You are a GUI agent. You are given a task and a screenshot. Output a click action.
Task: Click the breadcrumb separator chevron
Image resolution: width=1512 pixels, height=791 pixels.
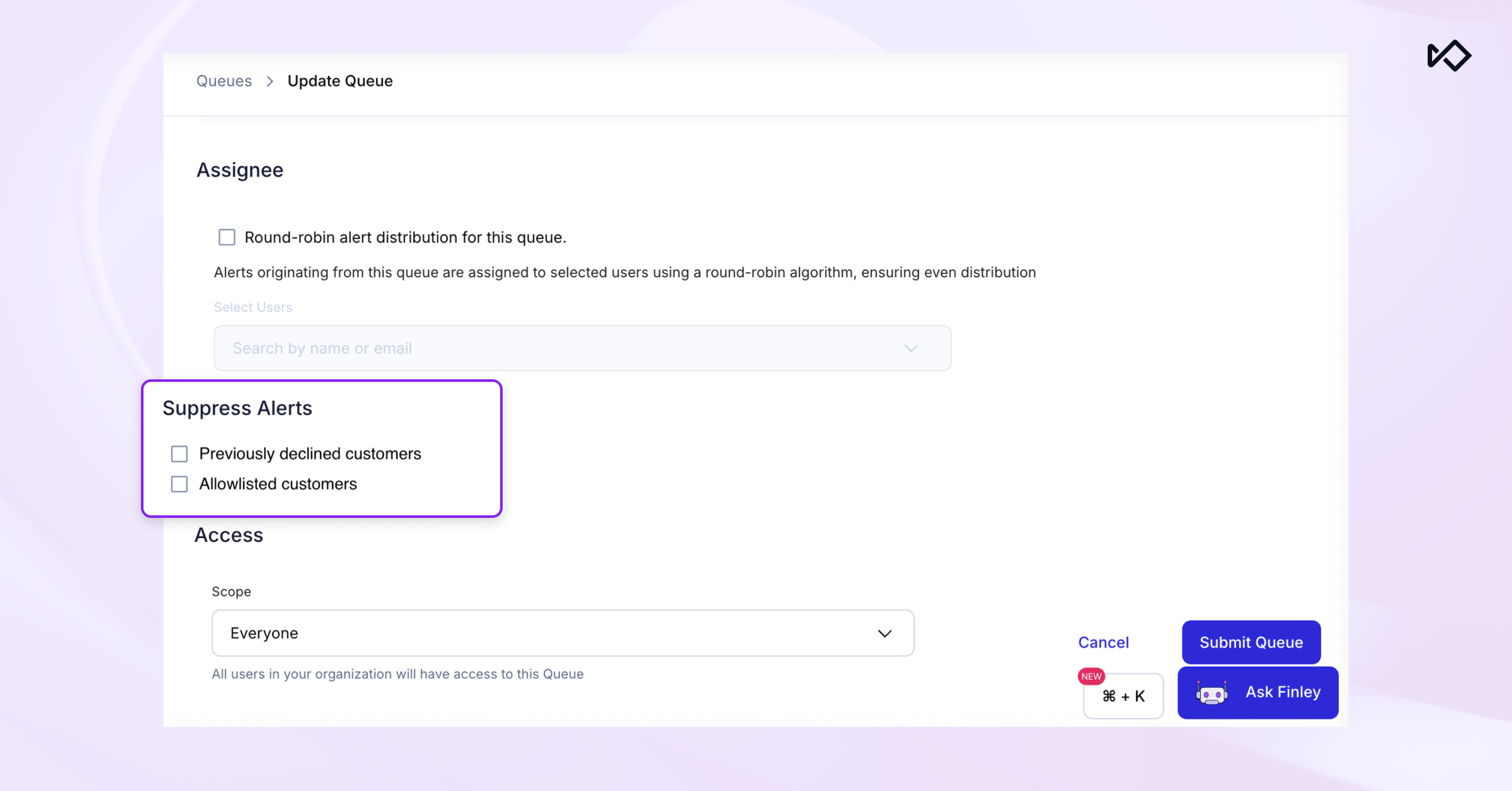pyautogui.click(x=269, y=81)
